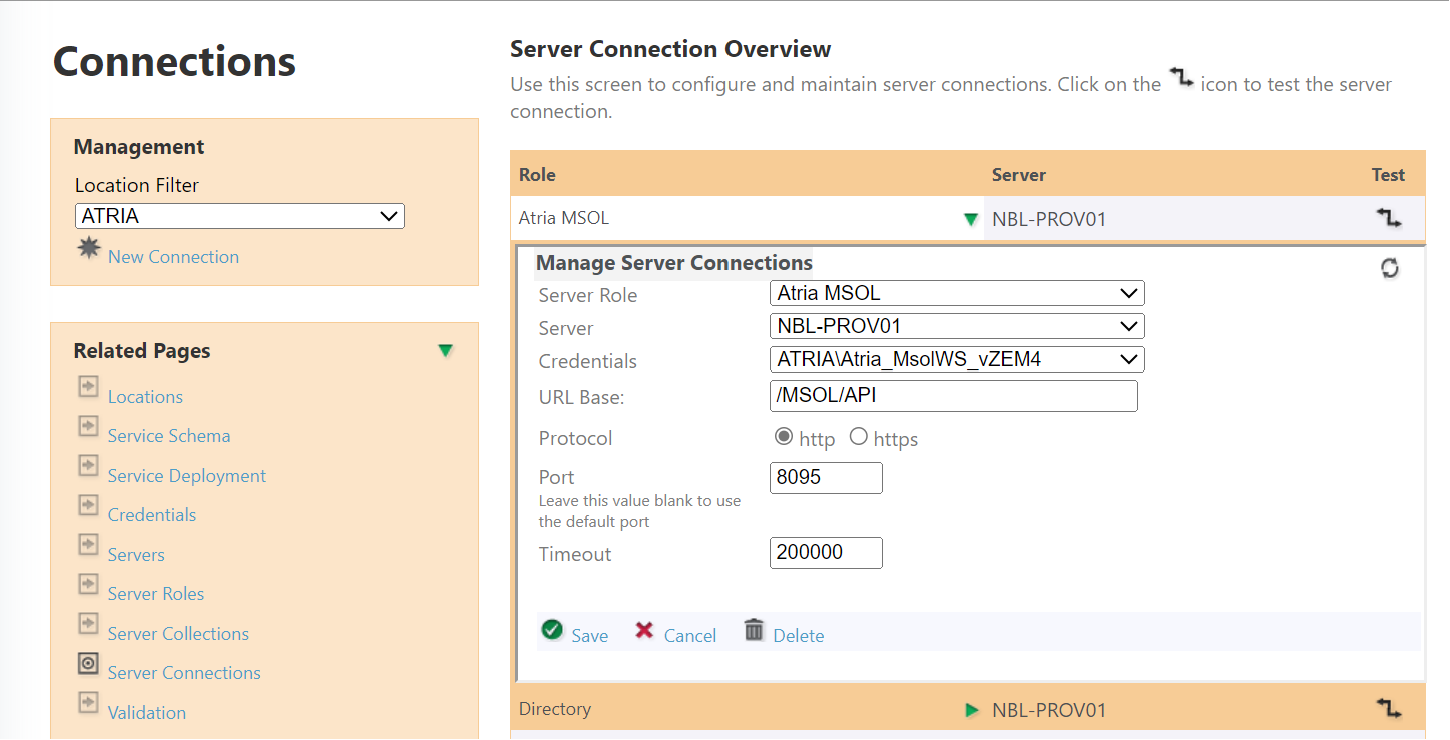
Task: Test the Directory server connection
Action: point(1389,709)
